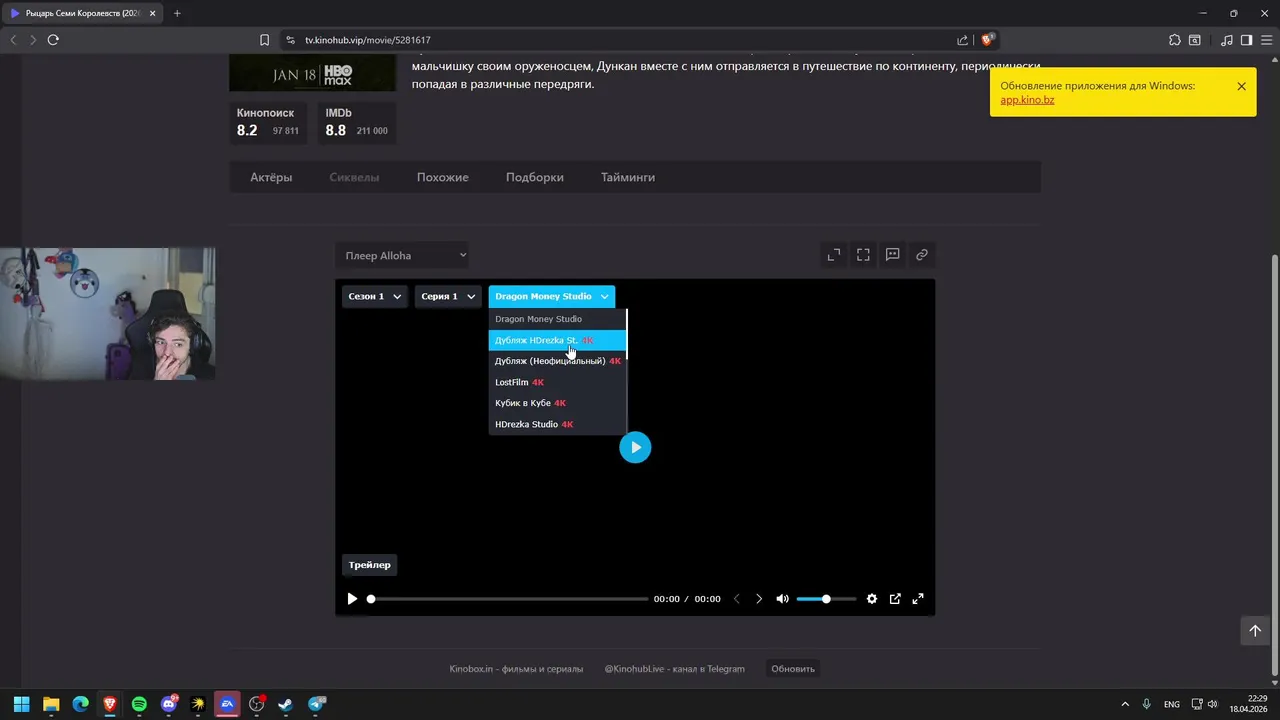Choose Дубляж (Неофициальный) 4K voiceover

(557, 361)
